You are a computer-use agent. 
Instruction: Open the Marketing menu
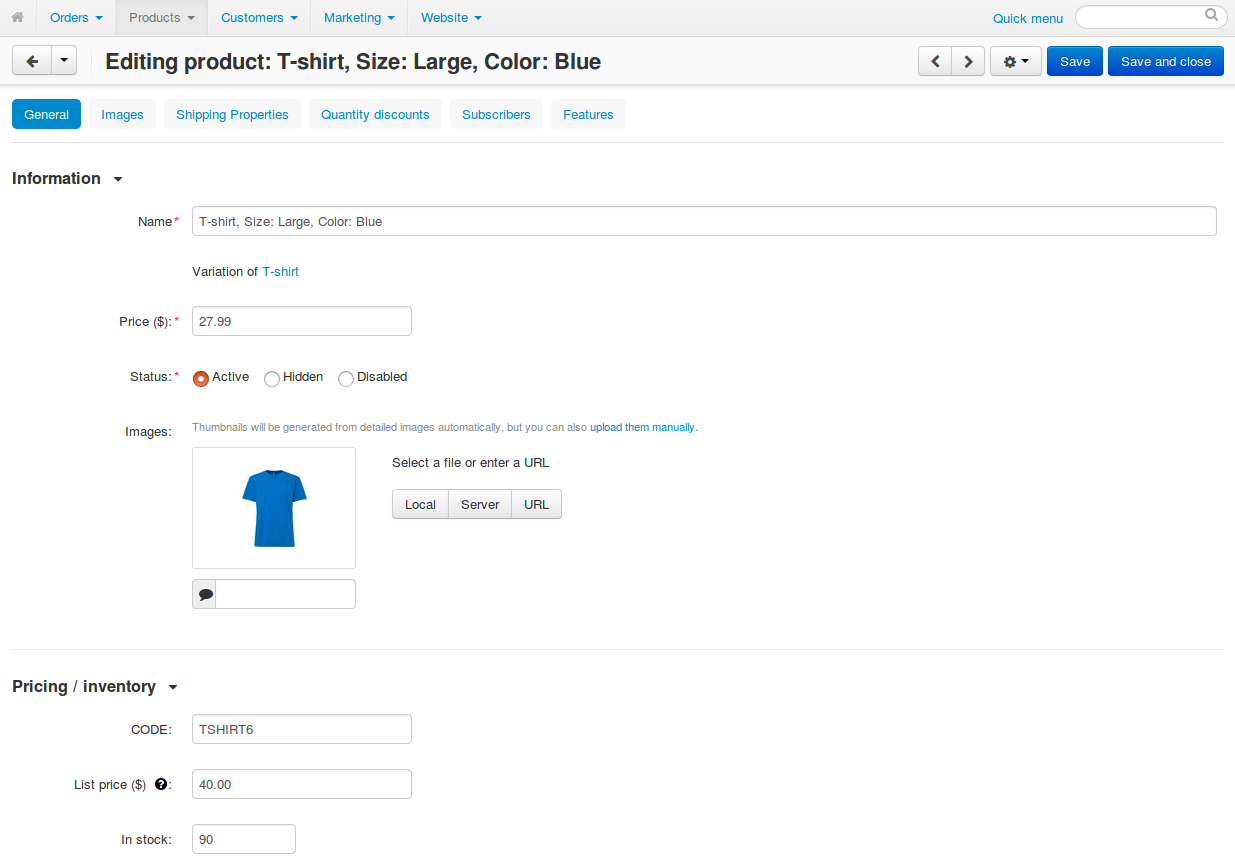click(x=359, y=17)
